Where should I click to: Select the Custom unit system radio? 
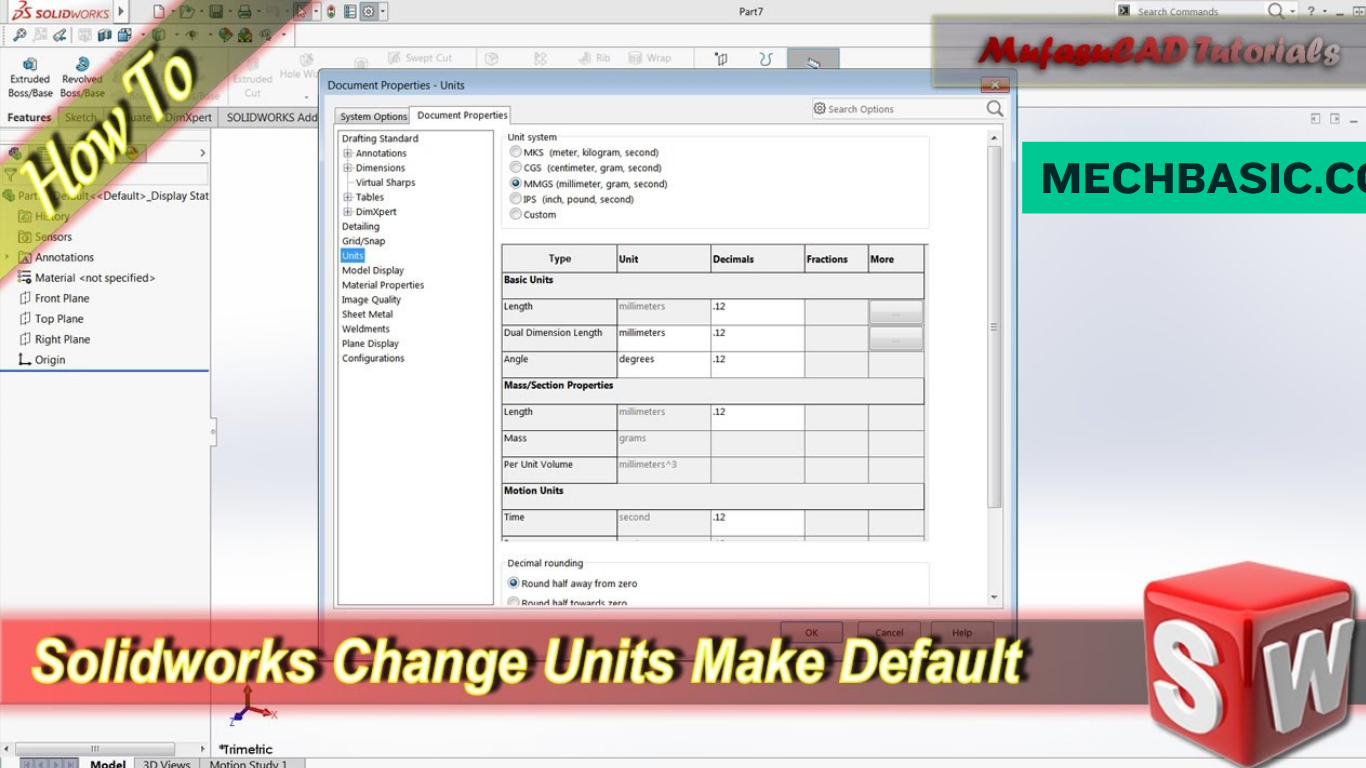(516, 214)
